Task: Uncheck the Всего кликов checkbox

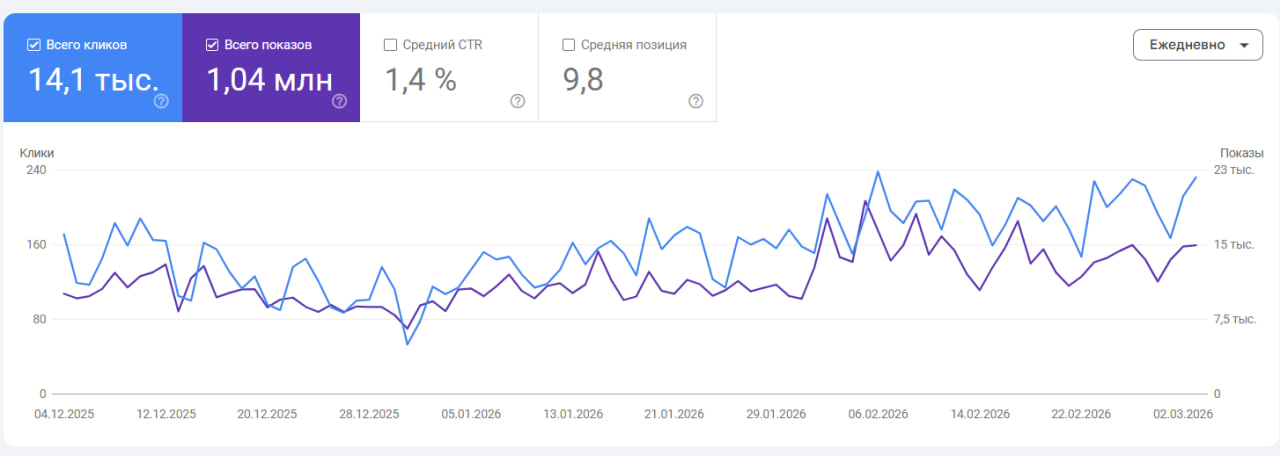Action: pos(34,45)
